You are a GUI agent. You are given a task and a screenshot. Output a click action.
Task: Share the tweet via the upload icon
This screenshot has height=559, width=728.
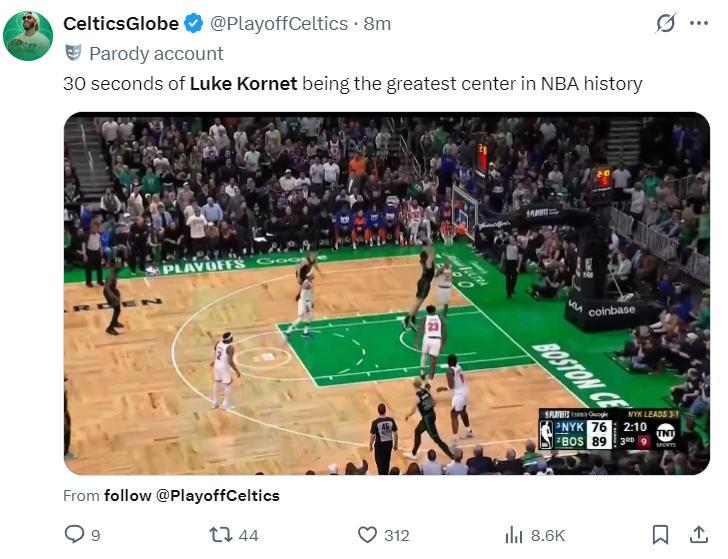[x=698, y=535]
